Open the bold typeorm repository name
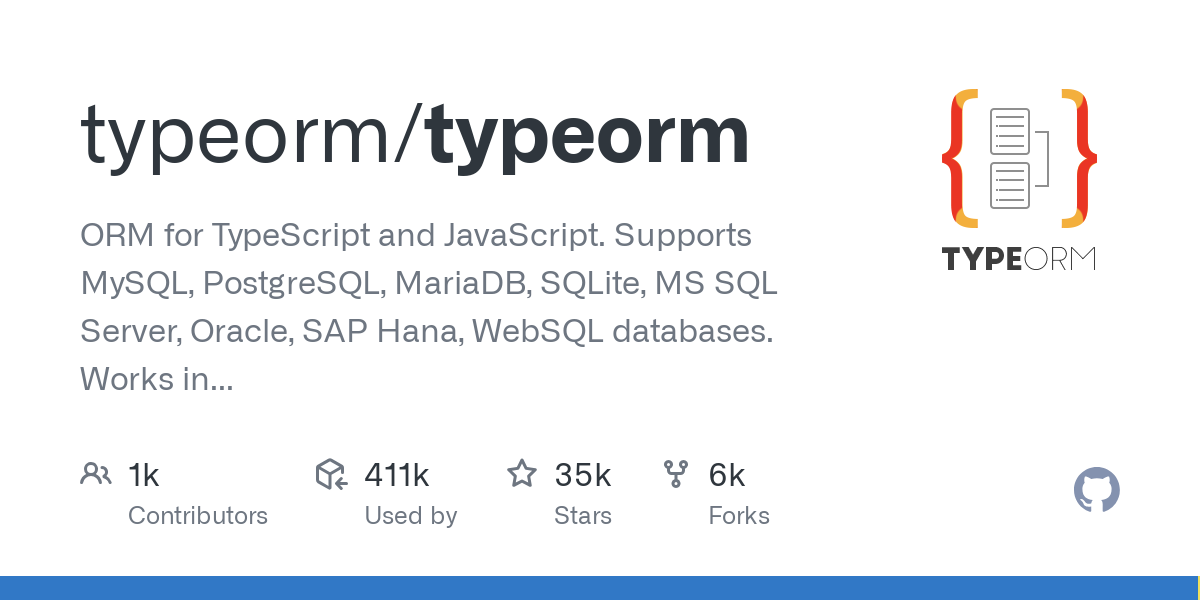This screenshot has width=1200, height=600. 588,136
